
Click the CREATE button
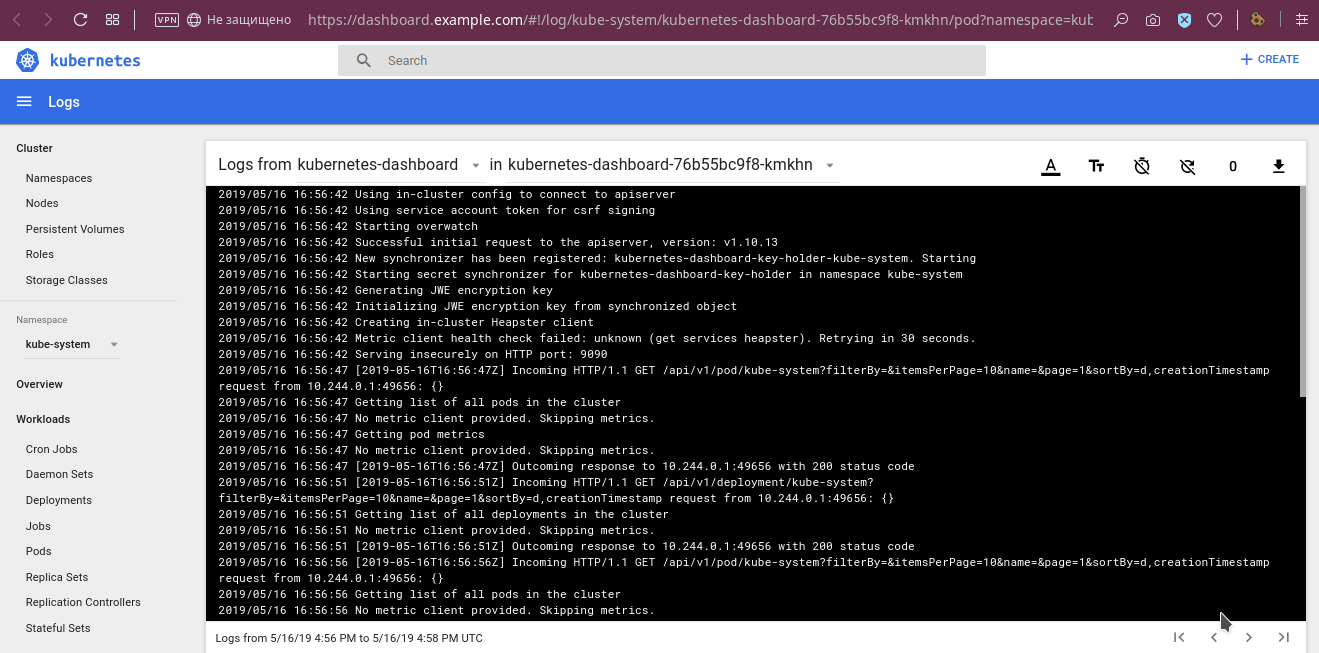point(1269,60)
